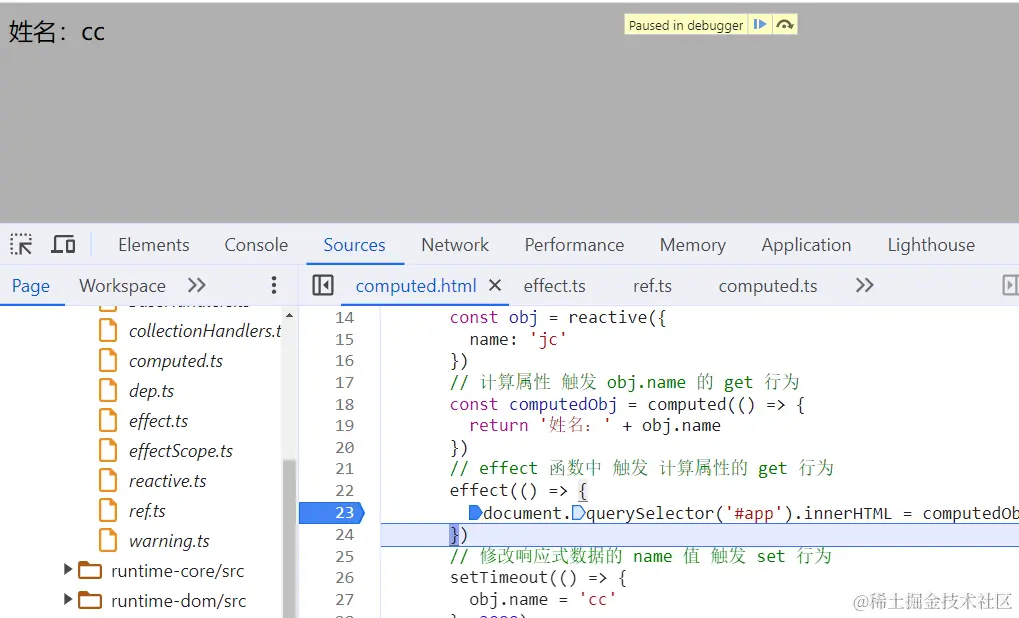Activate the inspect element picker icon

click(21, 245)
